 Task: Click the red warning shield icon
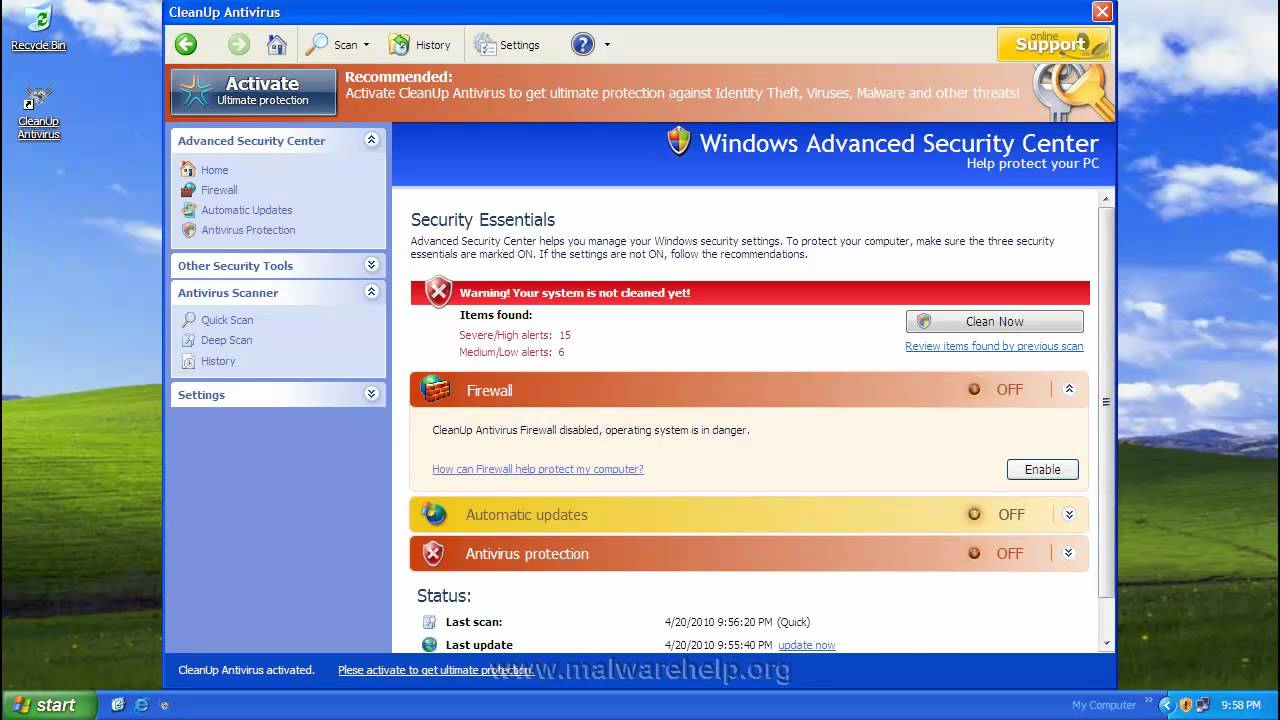438,292
